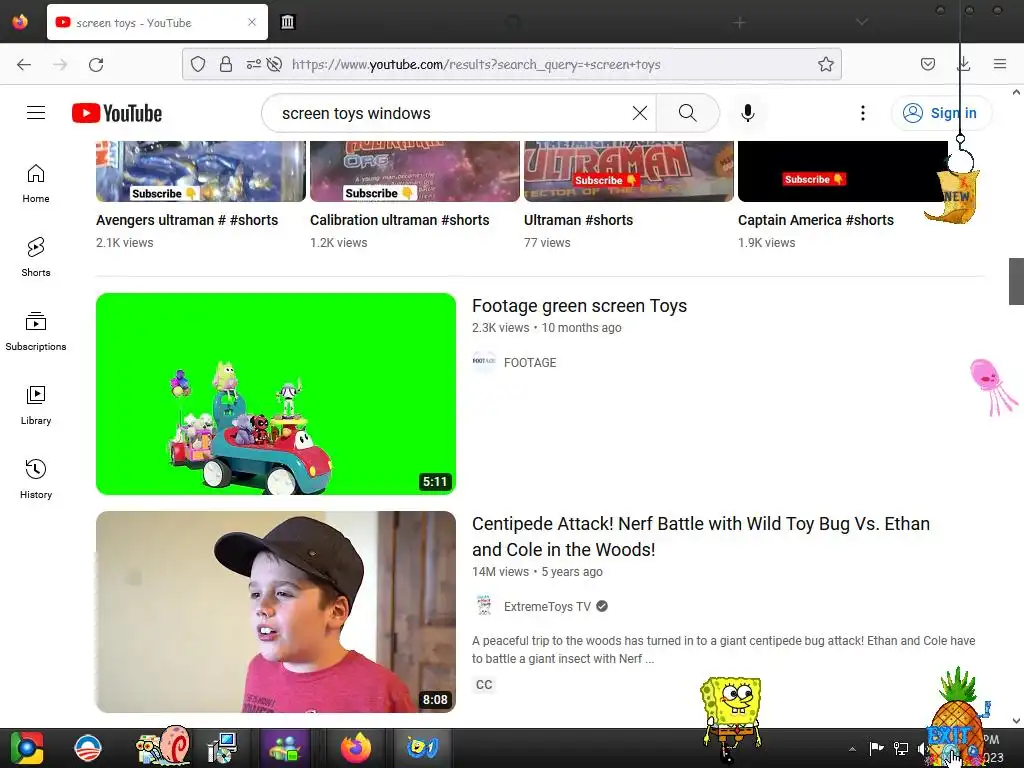The width and height of the screenshot is (1024, 768).
Task: Play the Centipede Attack video thumbnail
Action: point(276,612)
